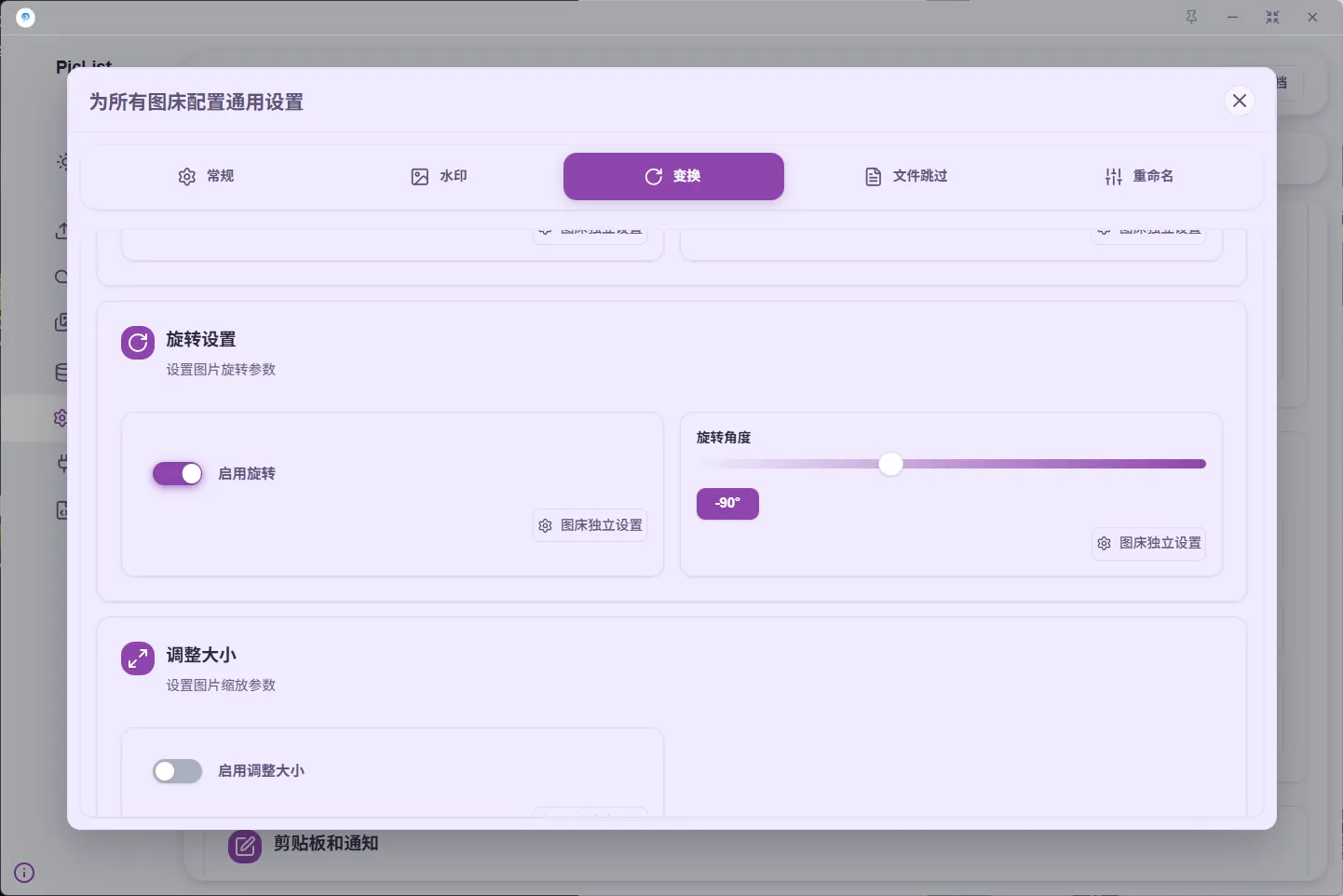Disable the 启用旋转 toggle
Screen dimensions: 1343x896
177,474
